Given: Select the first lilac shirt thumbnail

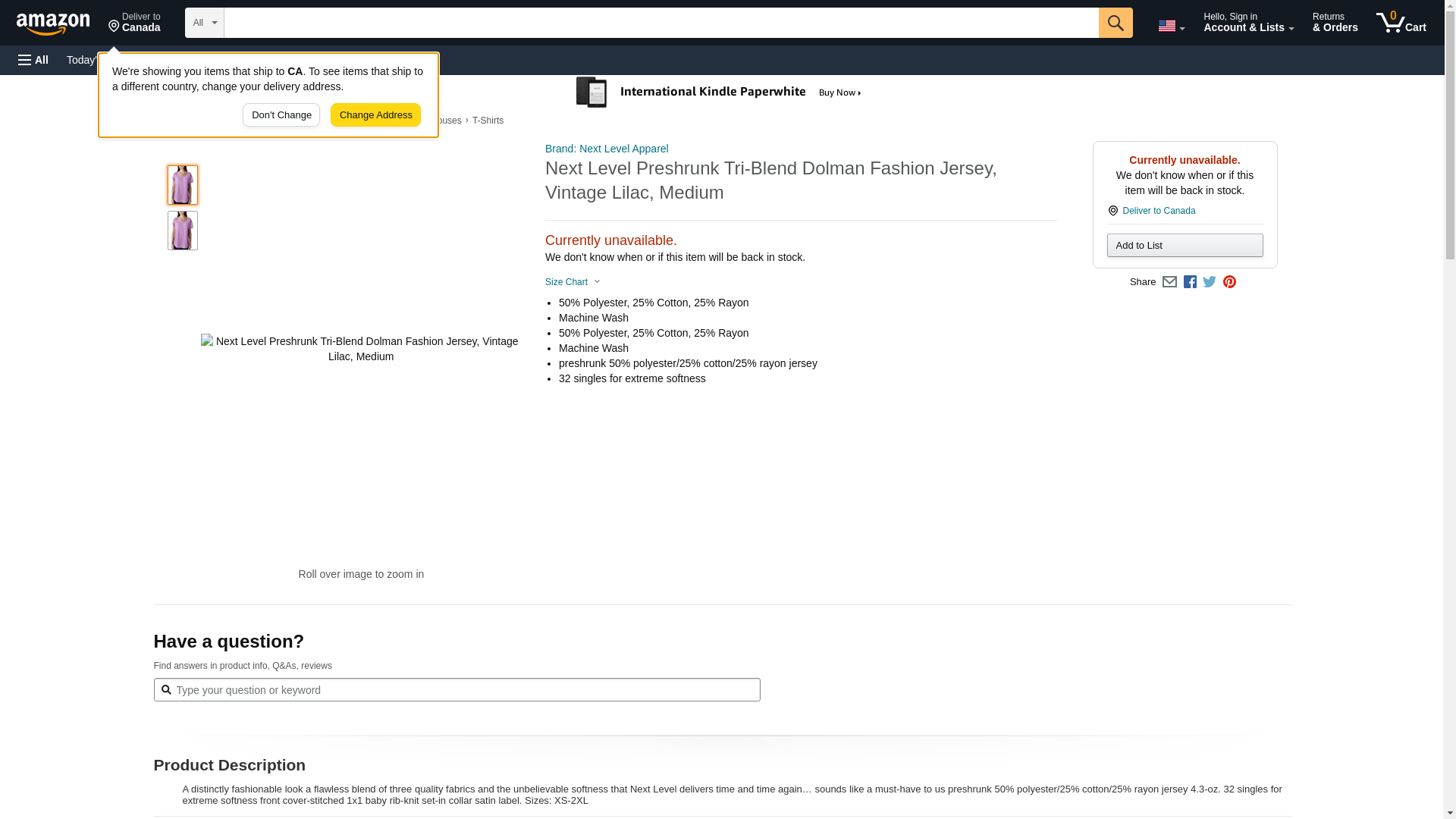Looking at the screenshot, I should [x=183, y=185].
